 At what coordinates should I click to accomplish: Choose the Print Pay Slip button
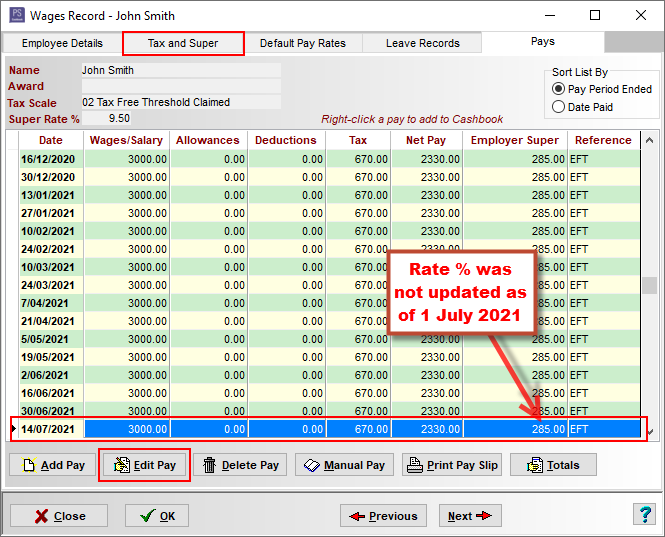point(452,465)
